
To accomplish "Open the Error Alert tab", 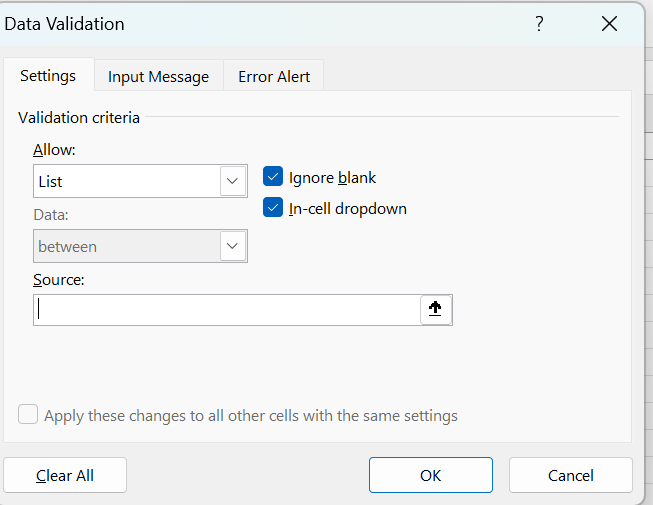I will point(274,77).
